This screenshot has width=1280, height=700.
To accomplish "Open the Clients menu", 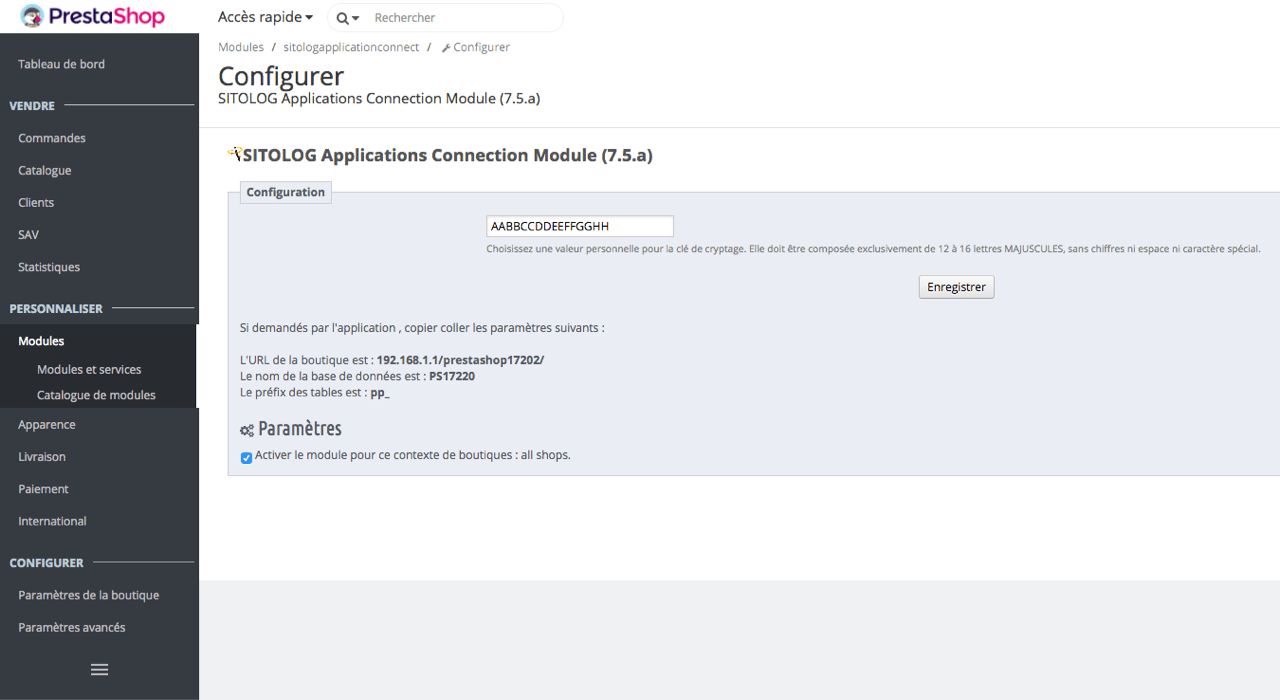I will point(36,202).
